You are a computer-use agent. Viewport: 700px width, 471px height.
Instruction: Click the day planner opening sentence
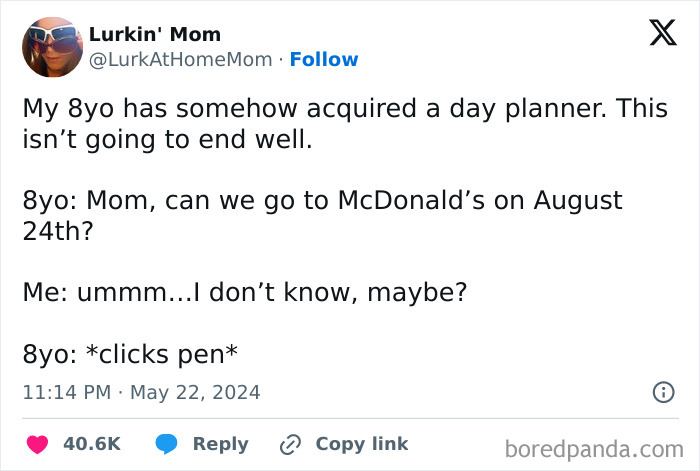tap(300, 110)
